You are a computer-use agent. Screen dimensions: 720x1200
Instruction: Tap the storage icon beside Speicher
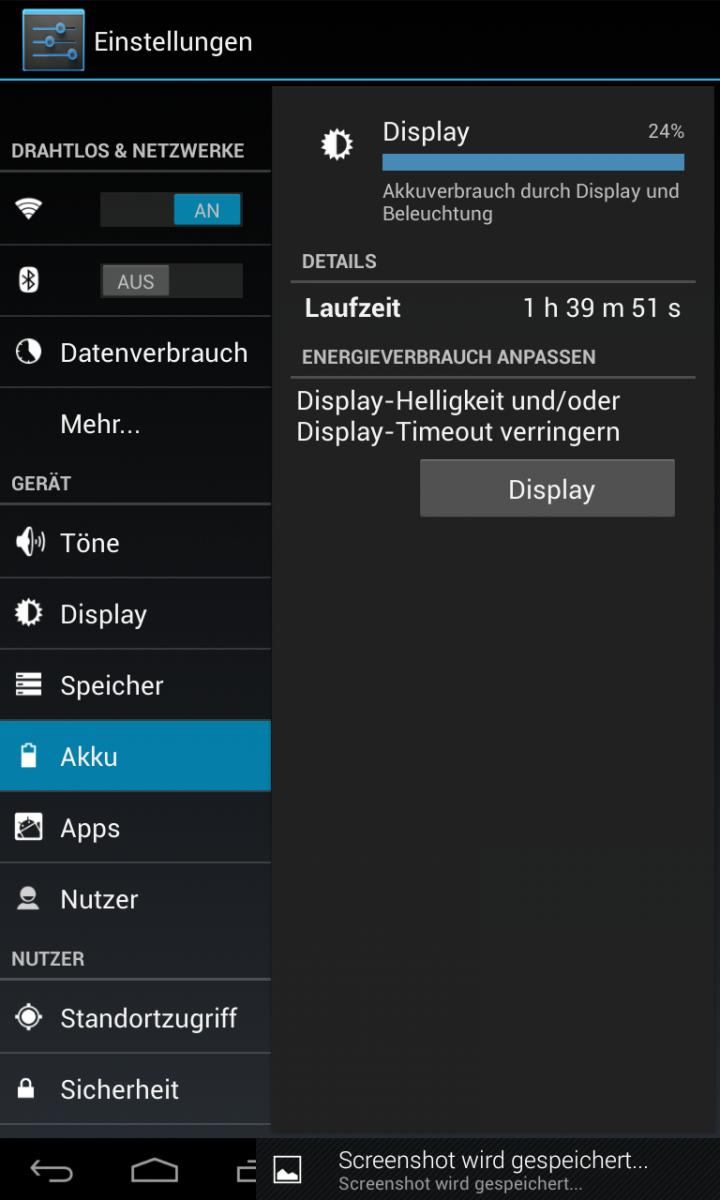(29, 685)
